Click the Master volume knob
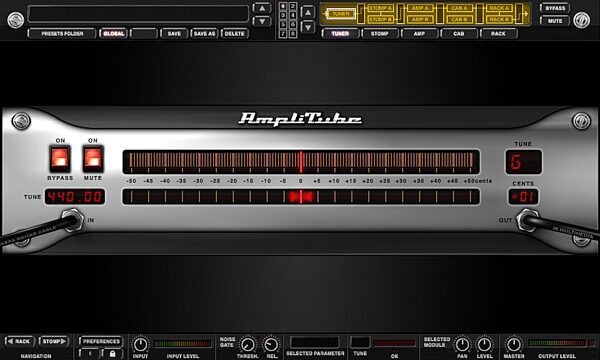Viewport: 600px width, 360px height. point(514,345)
